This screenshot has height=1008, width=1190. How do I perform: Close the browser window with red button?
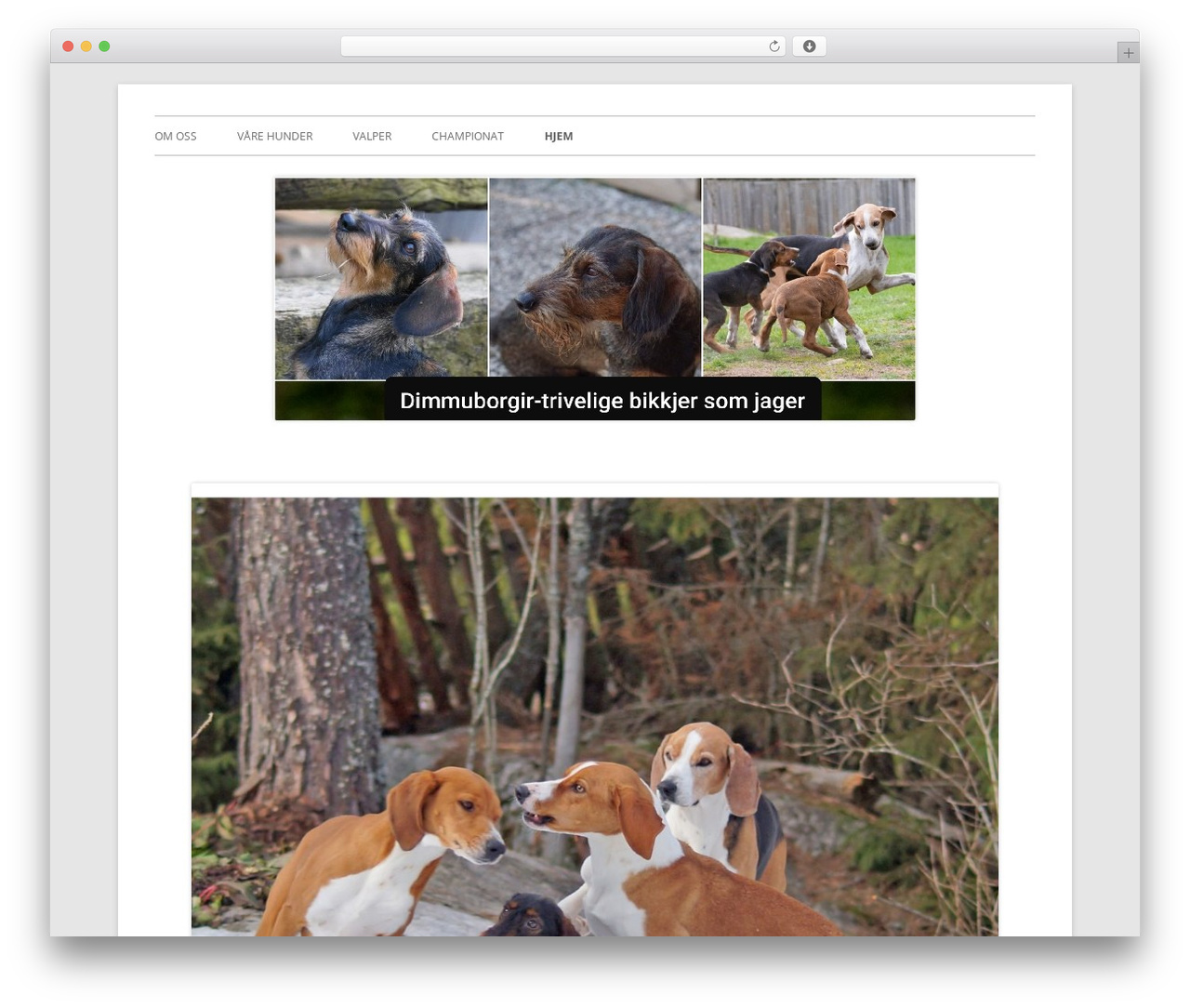[68, 46]
